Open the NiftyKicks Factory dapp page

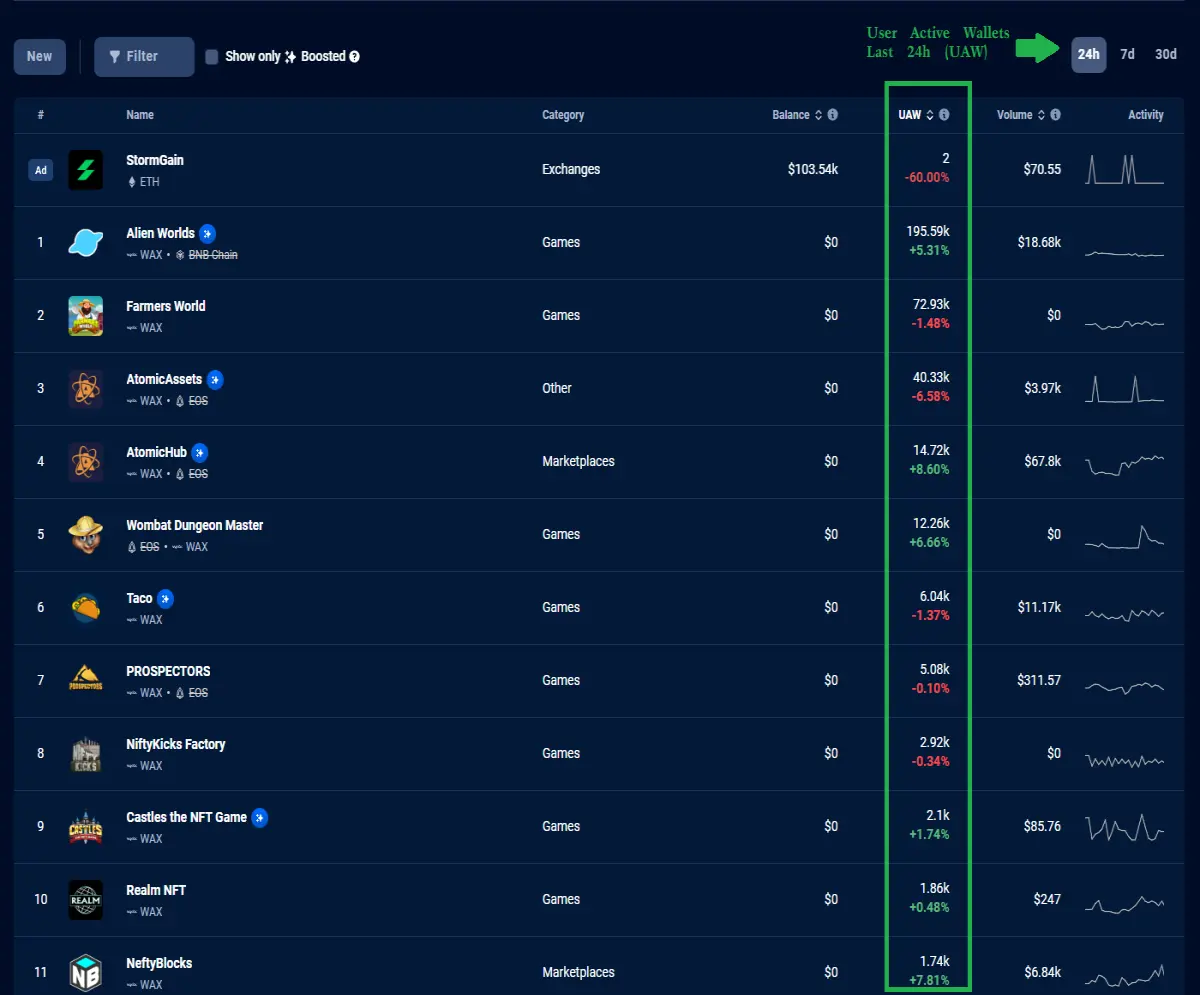pyautogui.click(x=176, y=744)
